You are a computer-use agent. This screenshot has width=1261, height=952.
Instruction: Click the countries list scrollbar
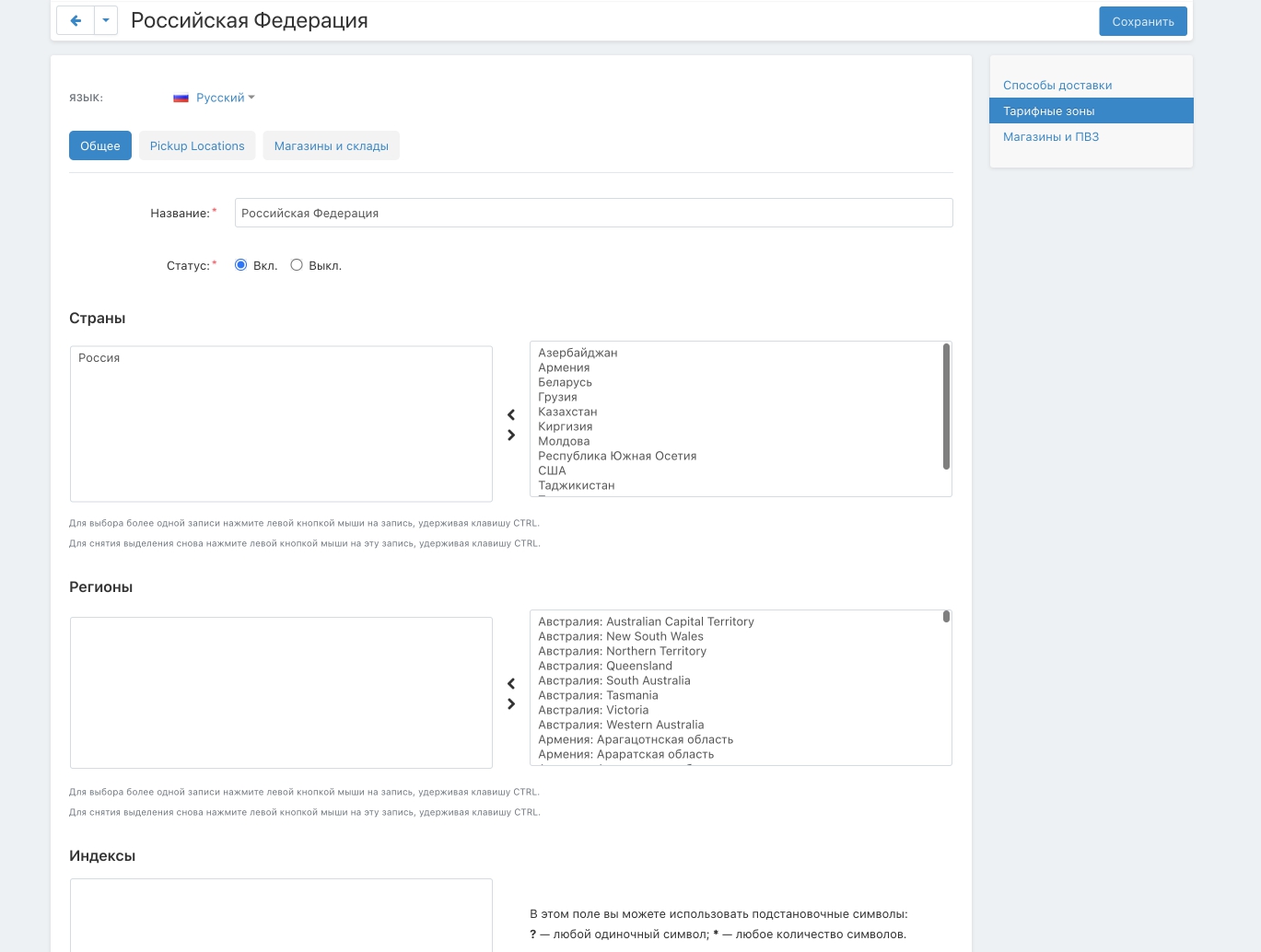pos(946,406)
